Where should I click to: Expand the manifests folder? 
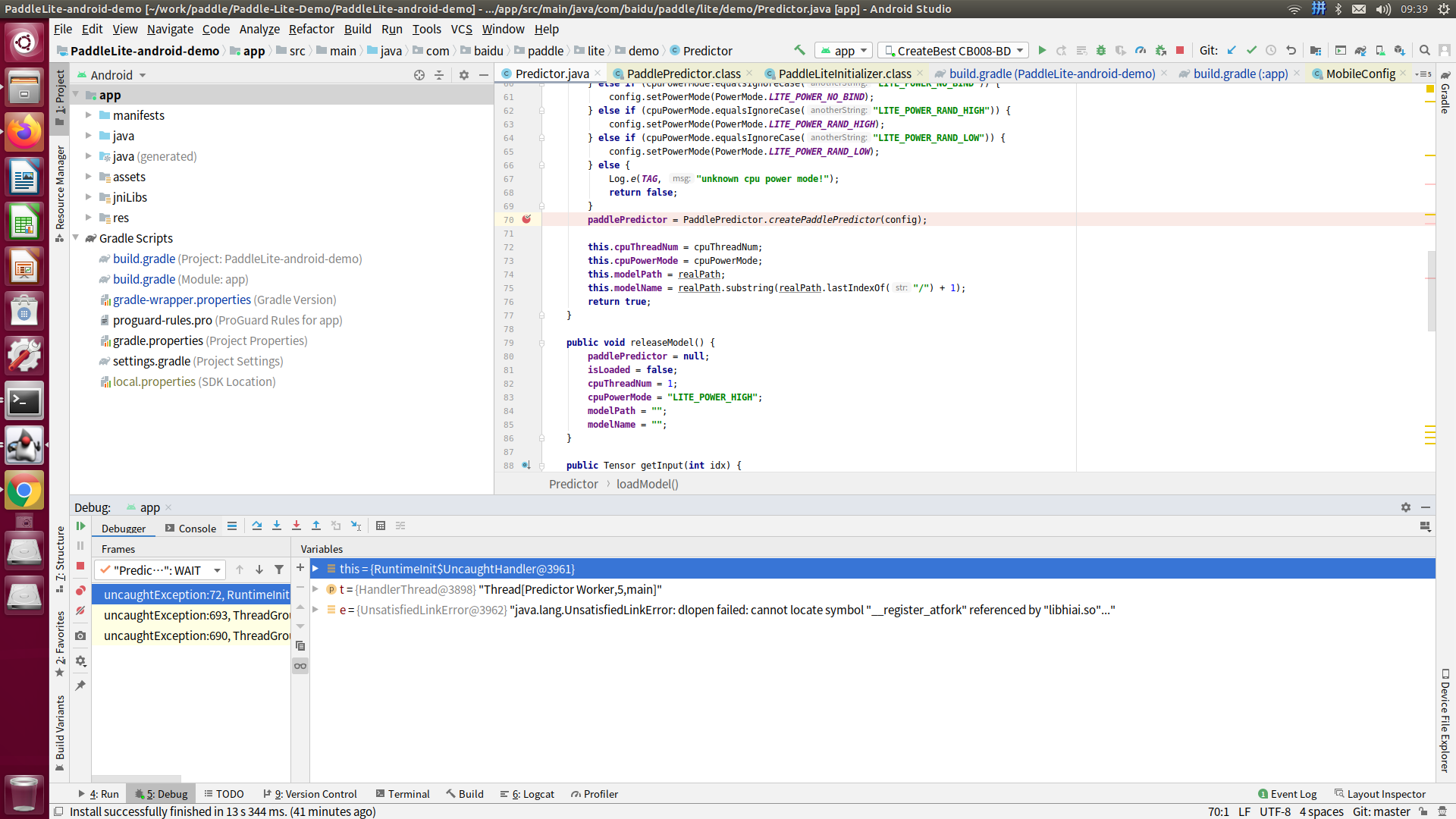(x=88, y=115)
